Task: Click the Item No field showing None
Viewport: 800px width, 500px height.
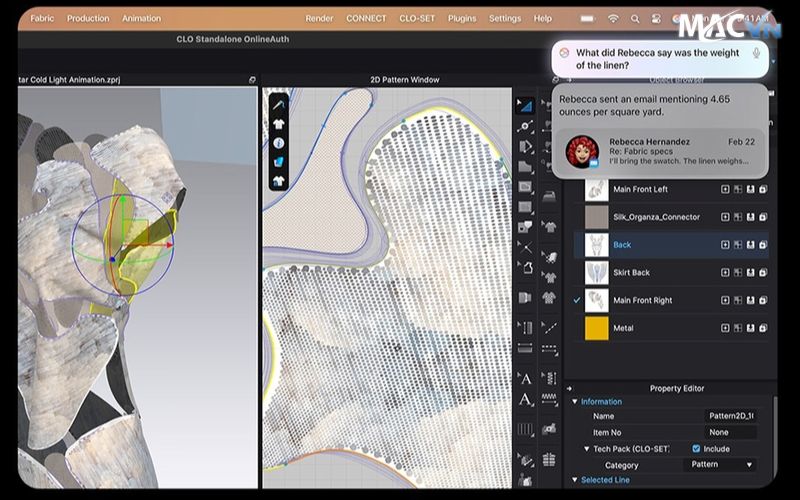Action: [x=731, y=432]
